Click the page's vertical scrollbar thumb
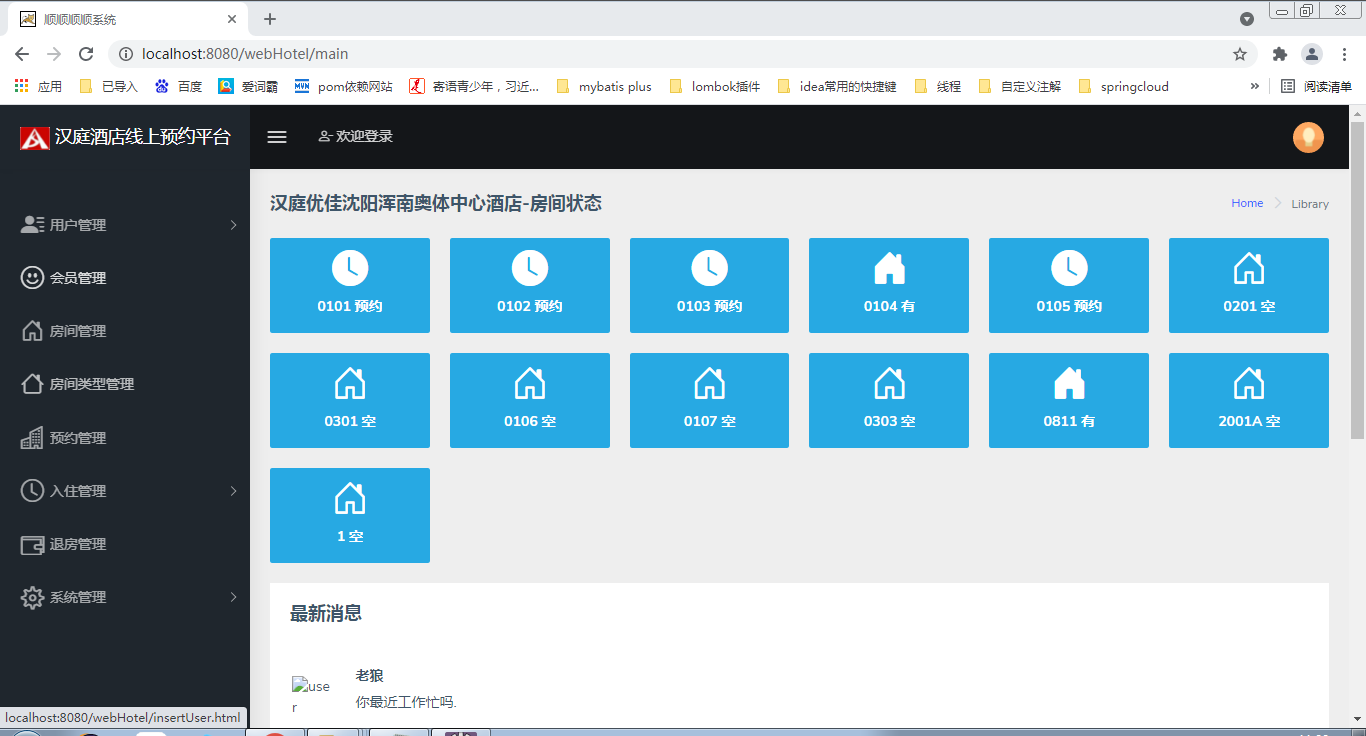Viewport: 1366px width, 736px height. tap(1357, 279)
